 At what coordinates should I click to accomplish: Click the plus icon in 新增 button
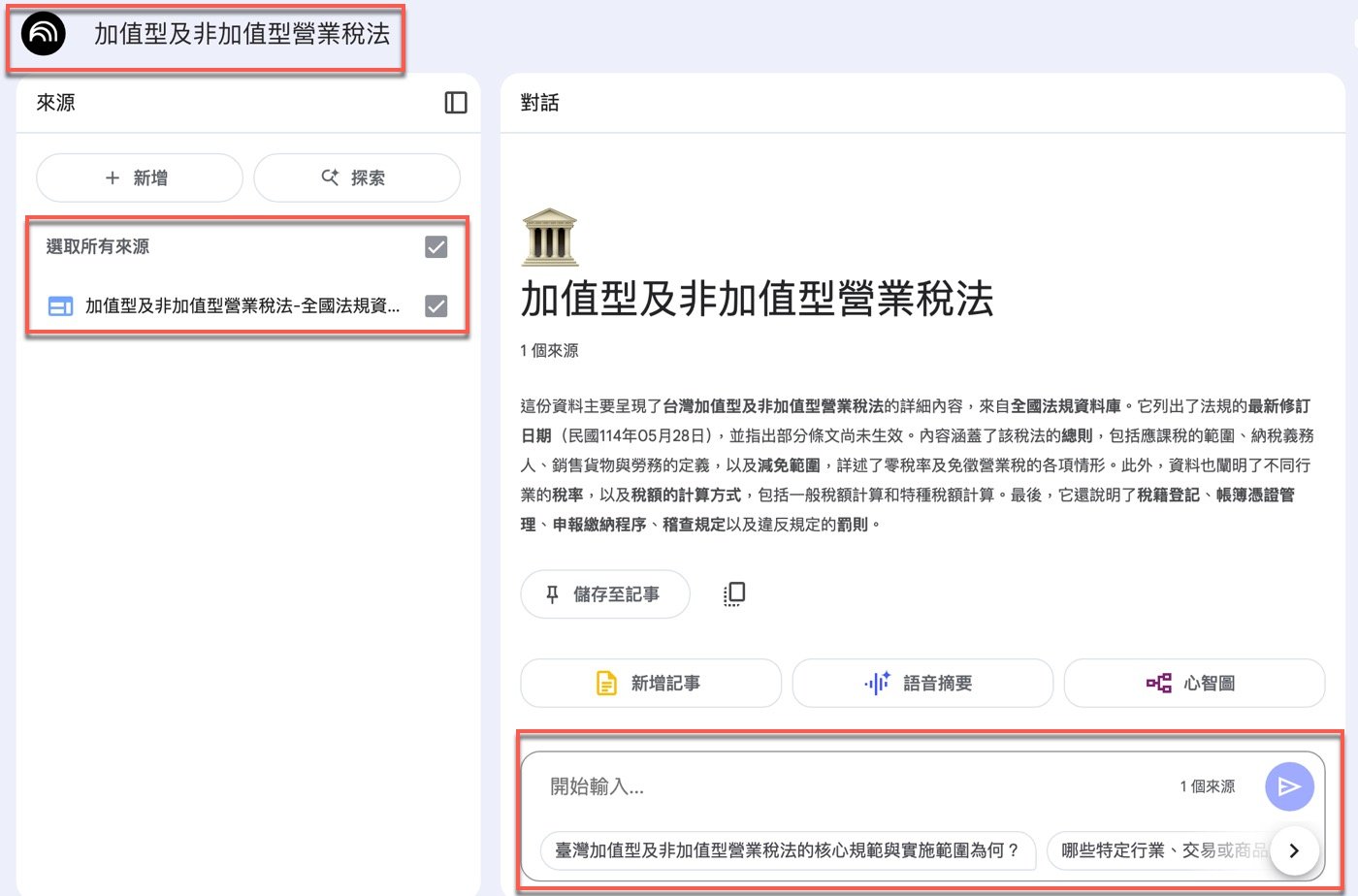pos(113,177)
